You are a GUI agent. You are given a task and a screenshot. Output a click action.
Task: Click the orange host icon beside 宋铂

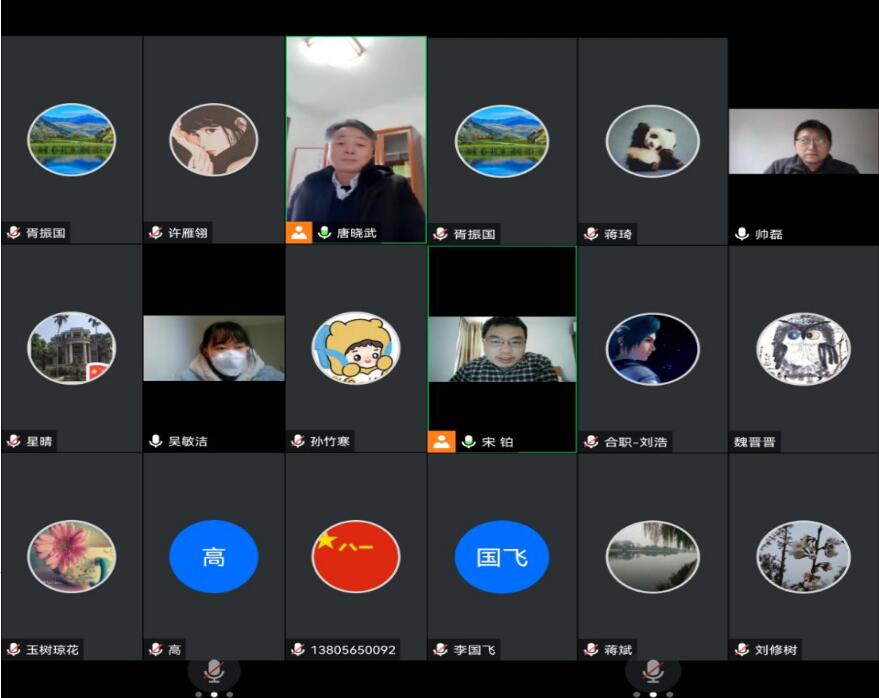click(x=441, y=441)
